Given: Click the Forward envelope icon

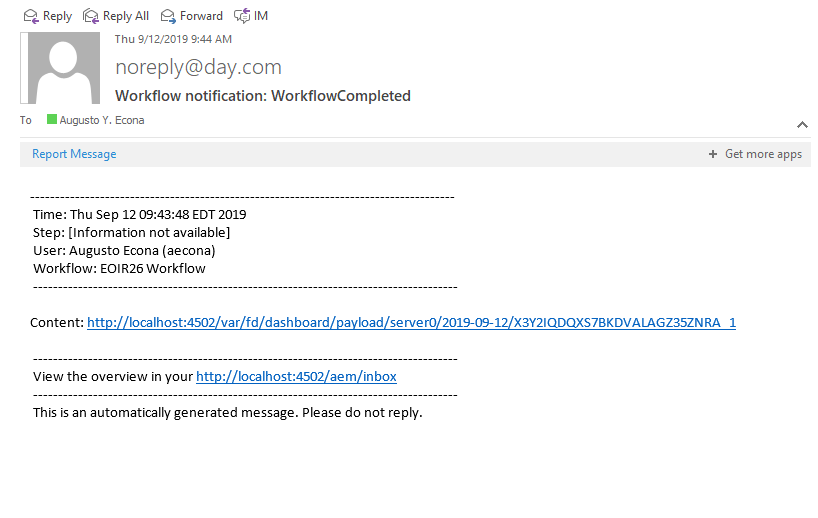Looking at the screenshot, I should (x=168, y=17).
